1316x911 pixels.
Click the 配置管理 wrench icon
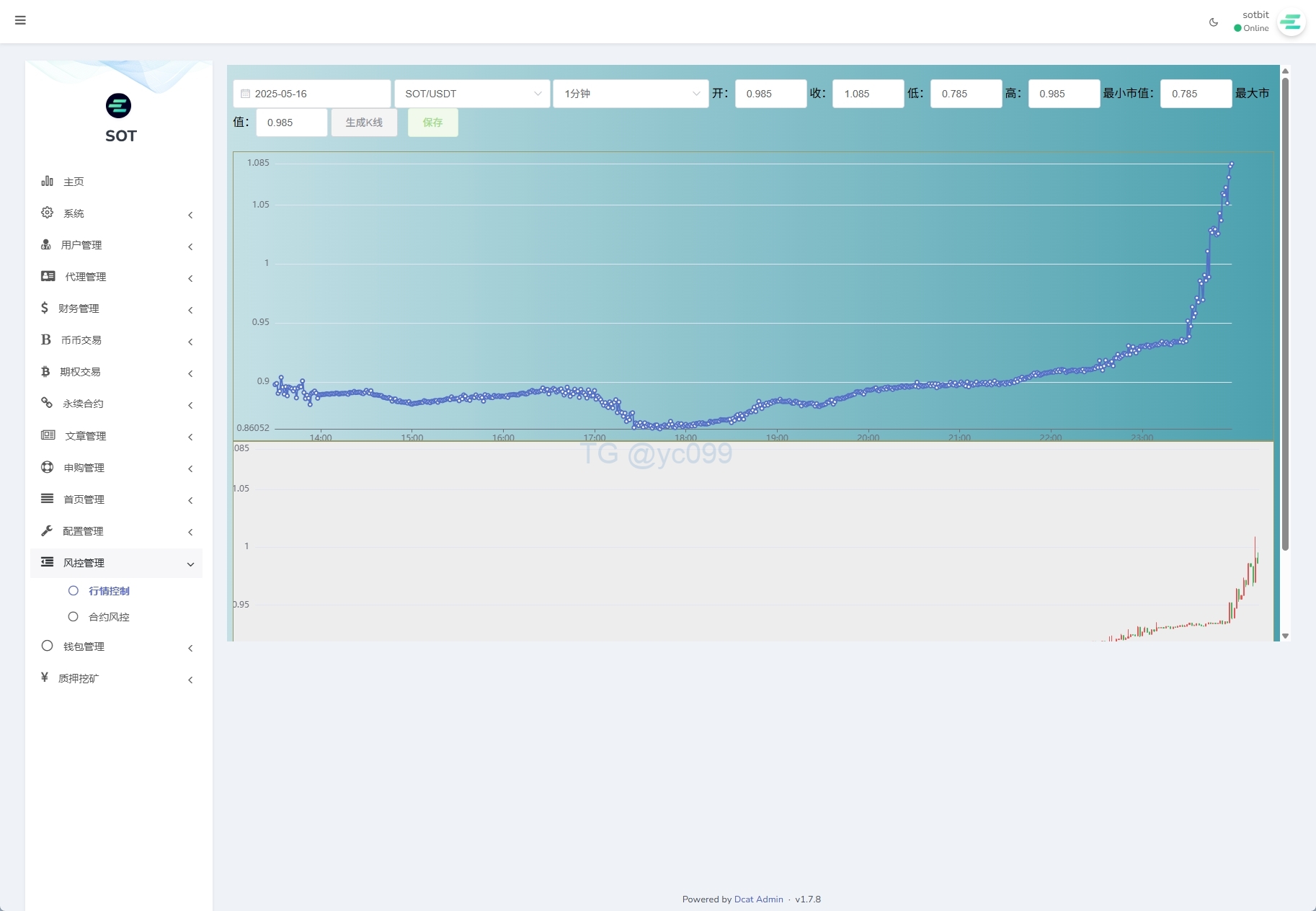pos(47,530)
